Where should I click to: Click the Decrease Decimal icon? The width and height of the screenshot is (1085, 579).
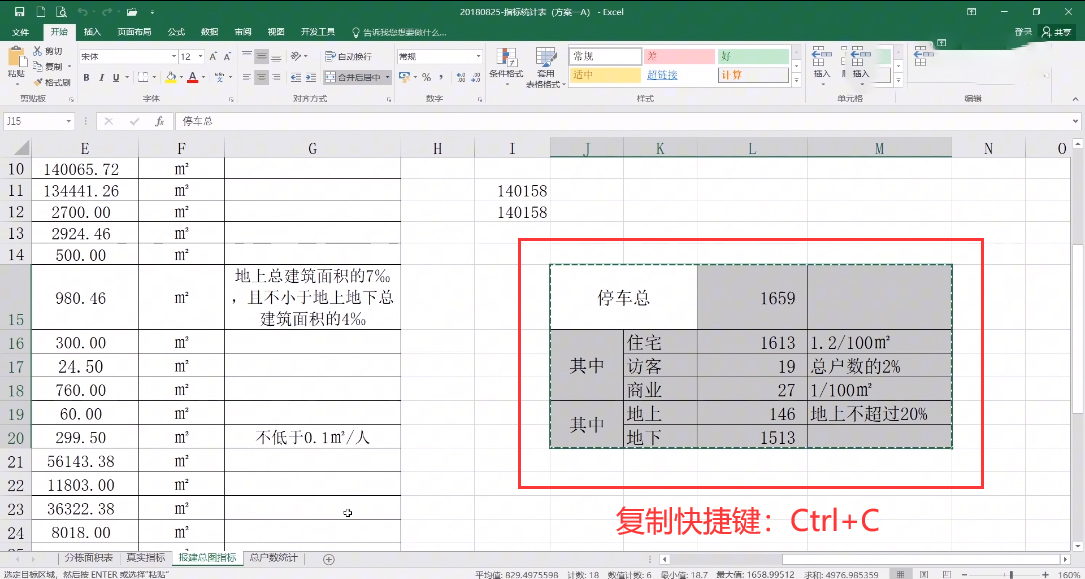point(475,77)
